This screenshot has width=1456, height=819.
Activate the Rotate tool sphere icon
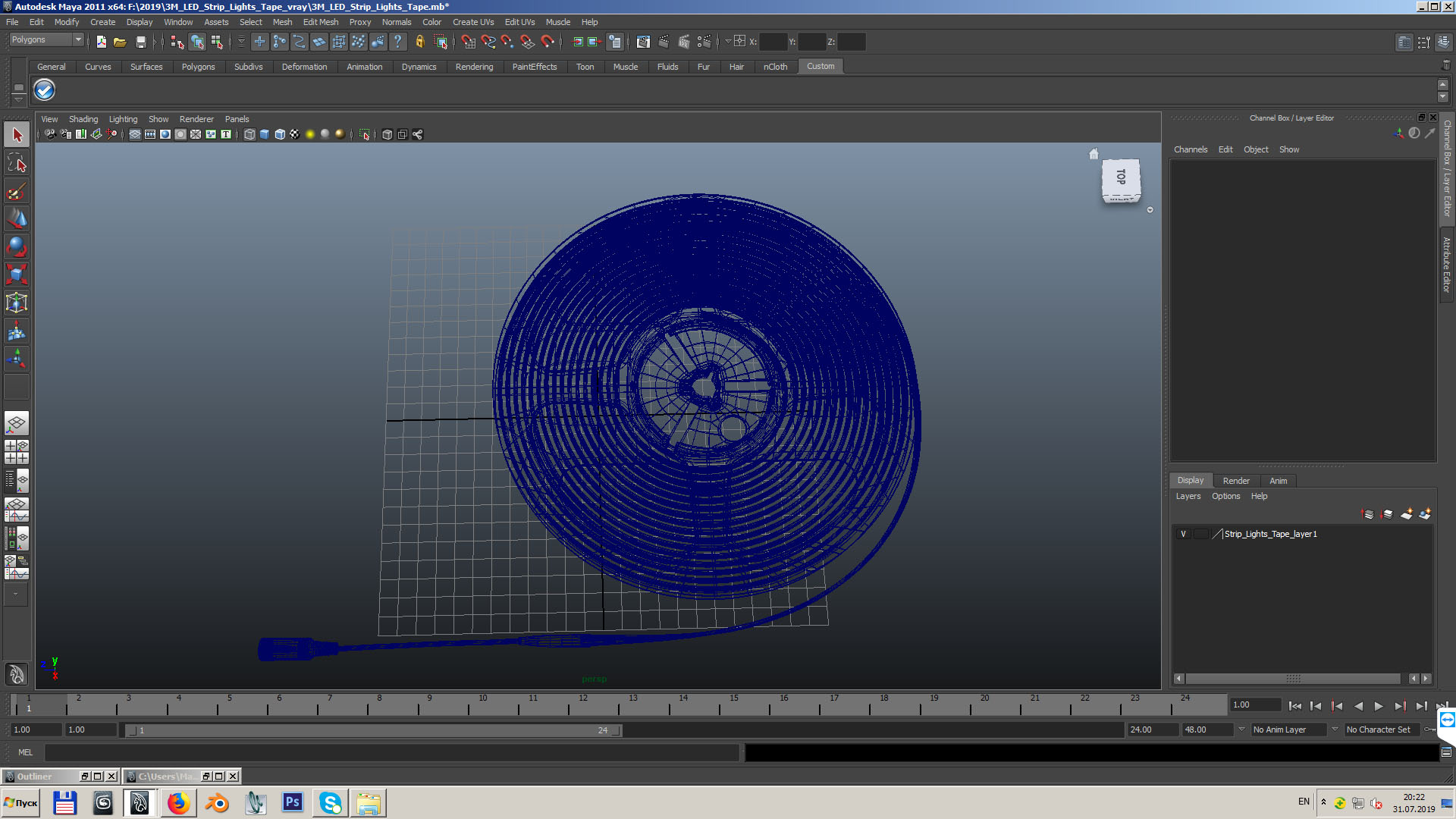coord(17,246)
